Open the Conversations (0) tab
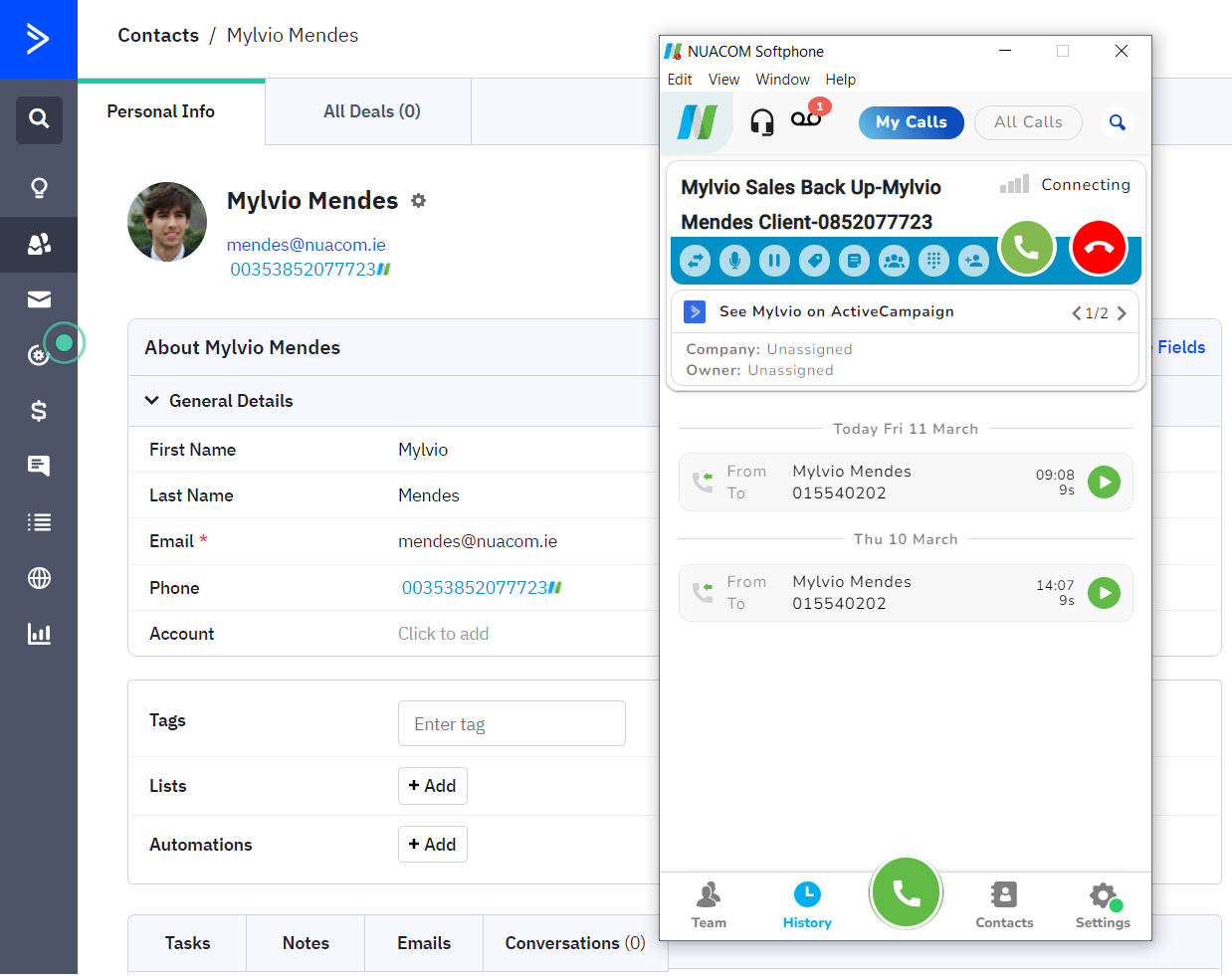The height and width of the screenshot is (976, 1232). 575,943
